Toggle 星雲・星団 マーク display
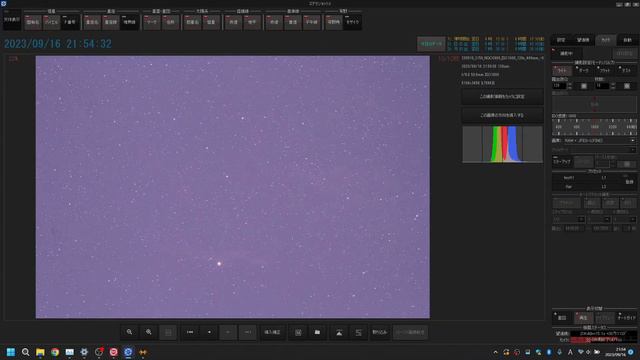Viewport: 640px width, 360px height. 151,22
